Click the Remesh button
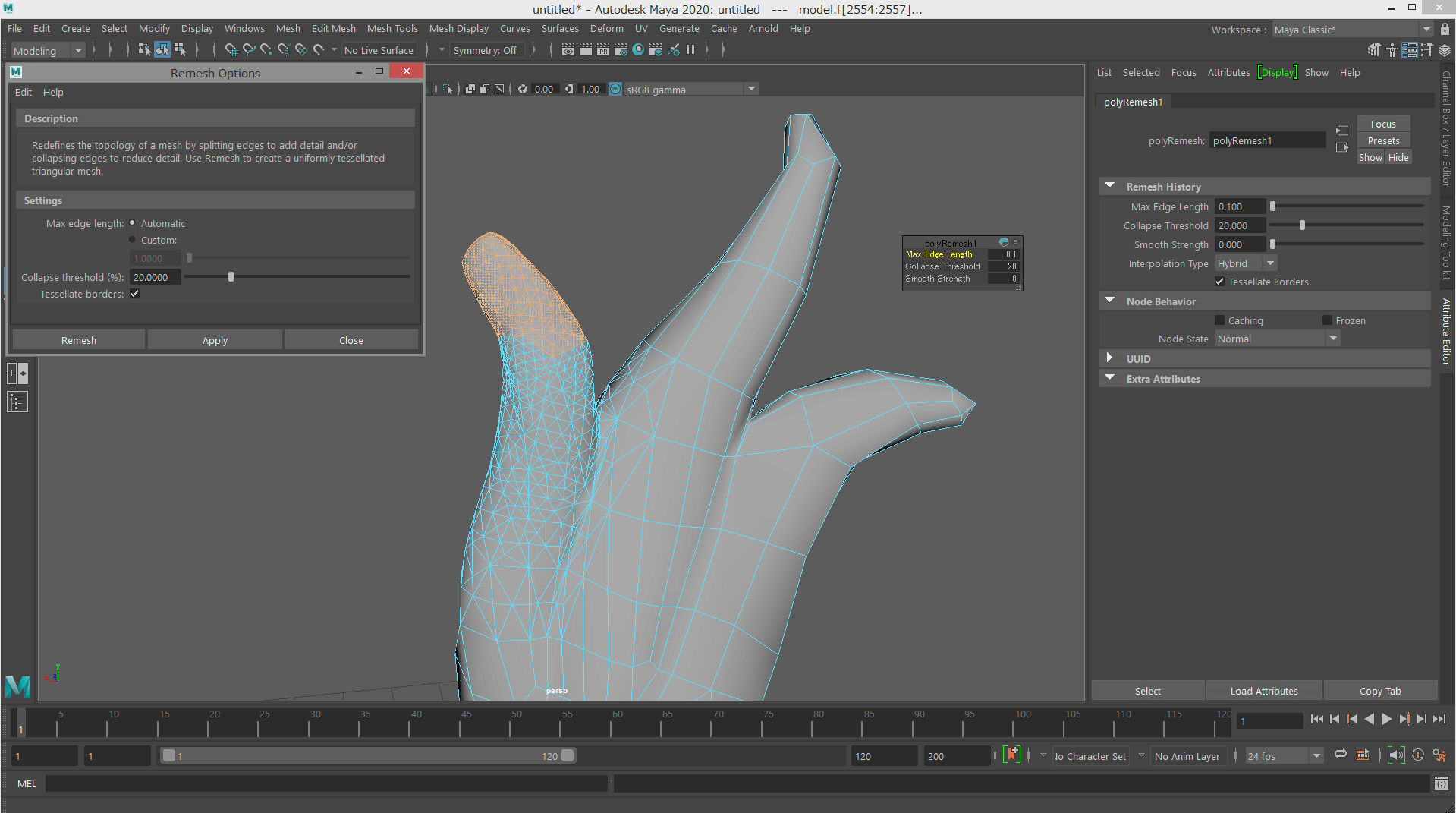The height and width of the screenshot is (813, 1456). pyautogui.click(x=79, y=340)
